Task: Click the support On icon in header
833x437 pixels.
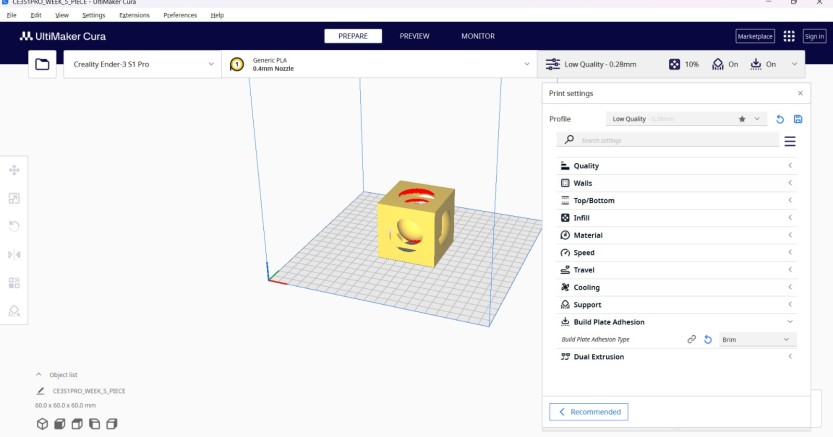Action: click(x=718, y=64)
